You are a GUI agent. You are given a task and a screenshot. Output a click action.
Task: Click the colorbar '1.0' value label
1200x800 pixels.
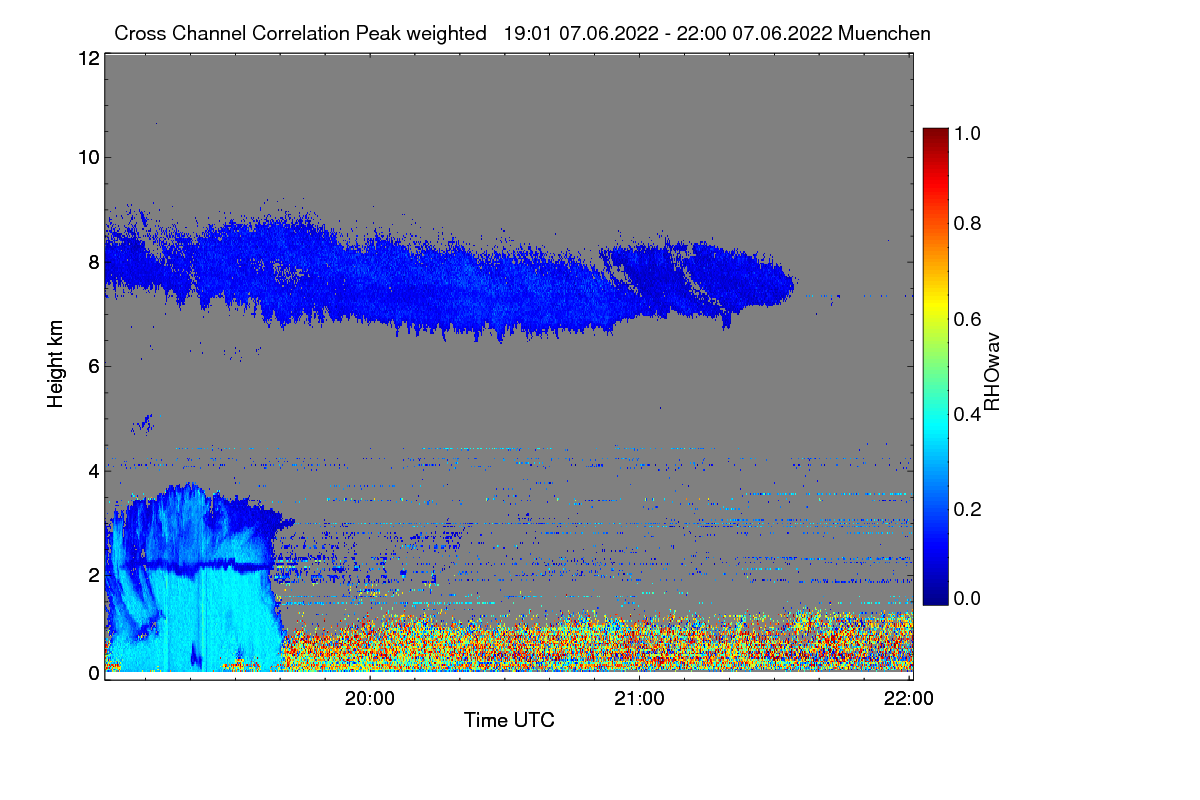pos(968,131)
